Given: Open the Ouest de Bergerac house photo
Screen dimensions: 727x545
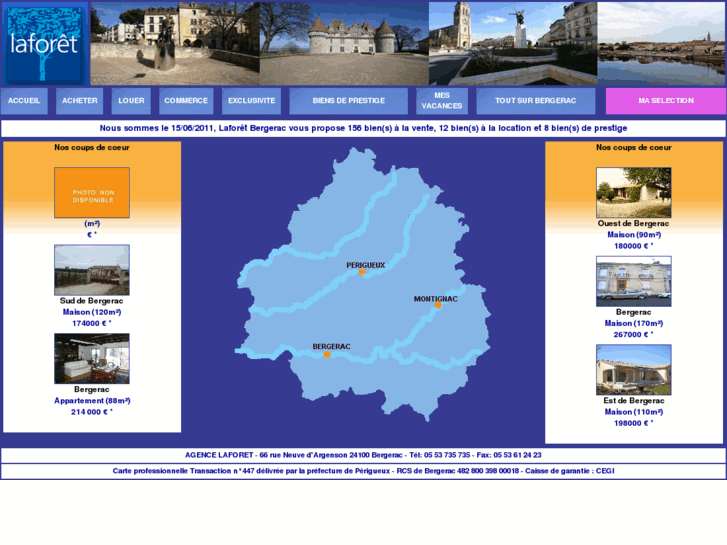Looking at the screenshot, I should point(633,192).
